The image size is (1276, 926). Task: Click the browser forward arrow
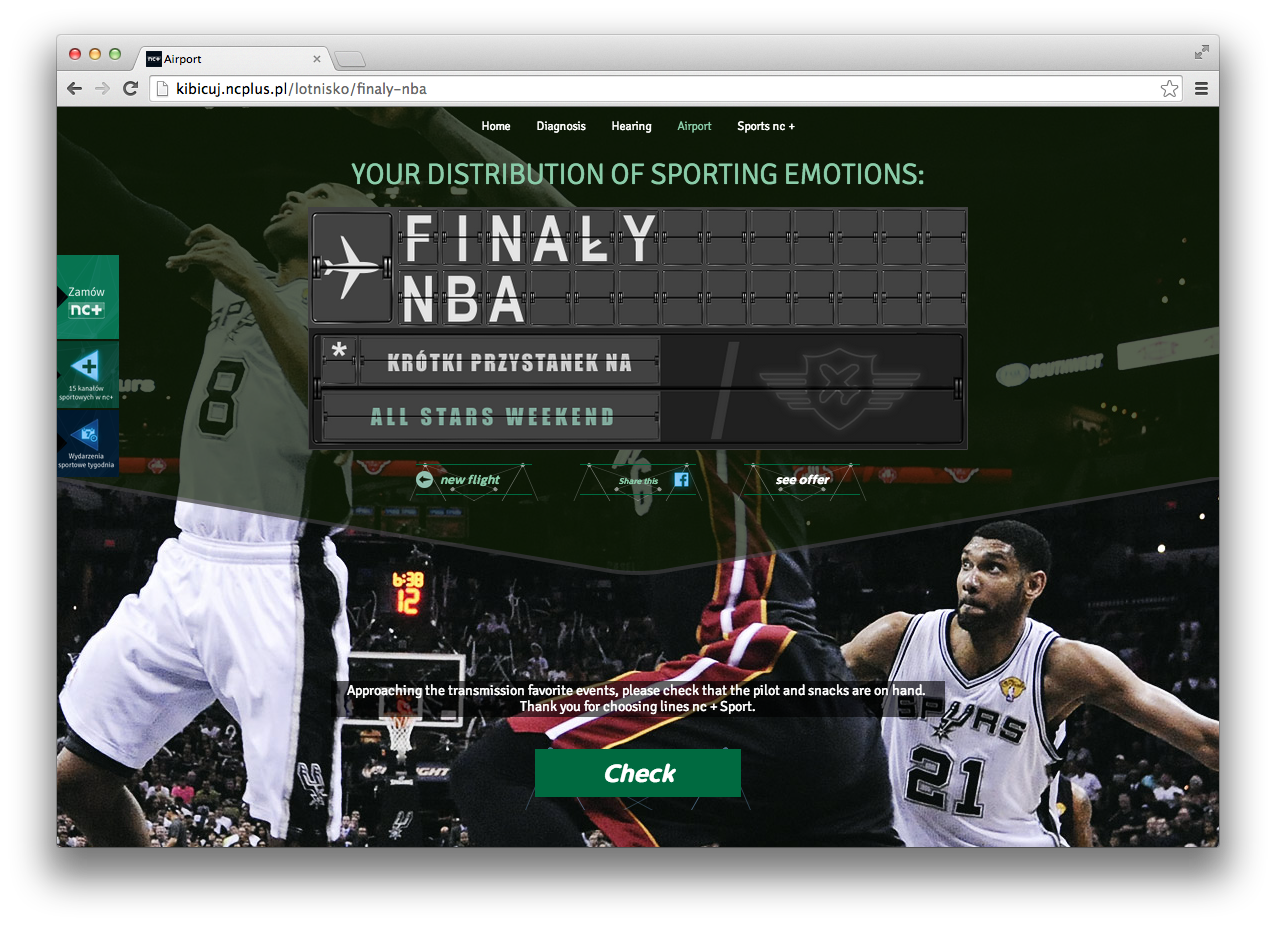tap(102, 89)
